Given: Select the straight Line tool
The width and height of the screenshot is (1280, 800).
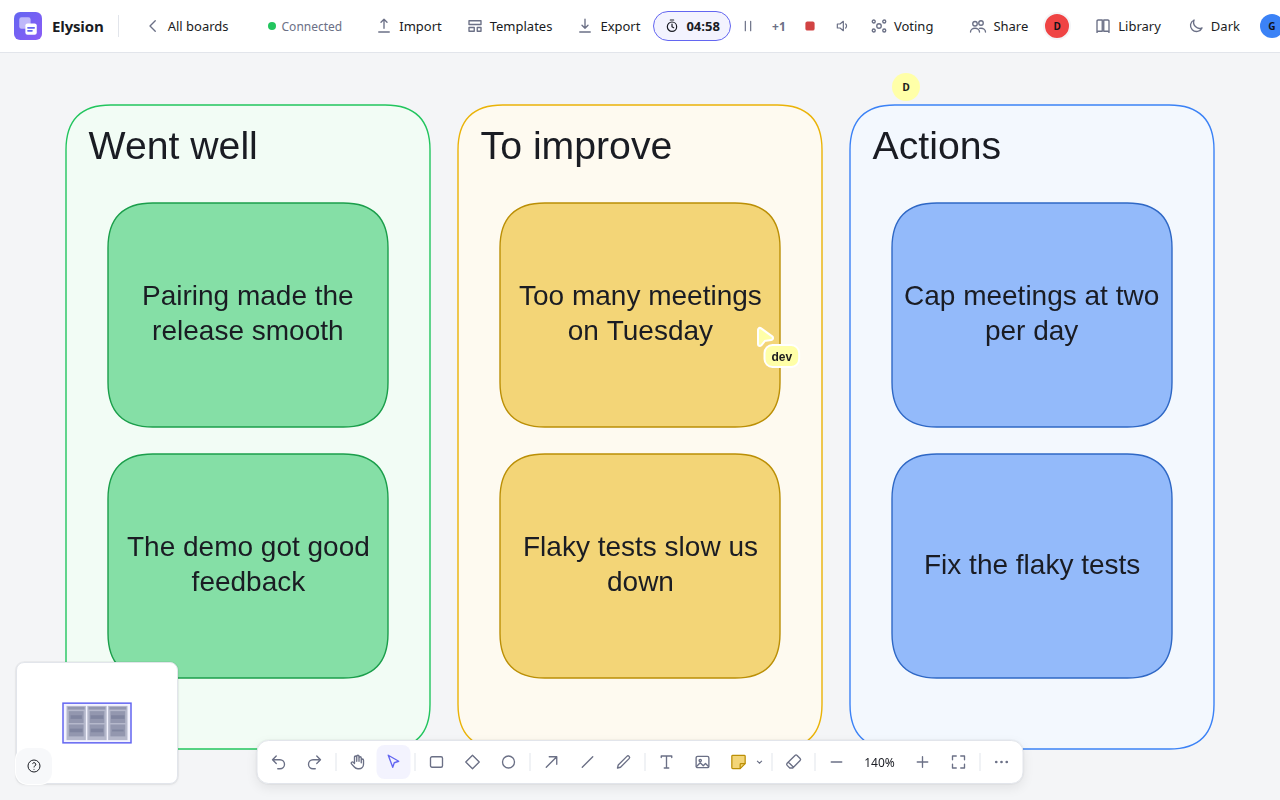Looking at the screenshot, I should click(587, 762).
